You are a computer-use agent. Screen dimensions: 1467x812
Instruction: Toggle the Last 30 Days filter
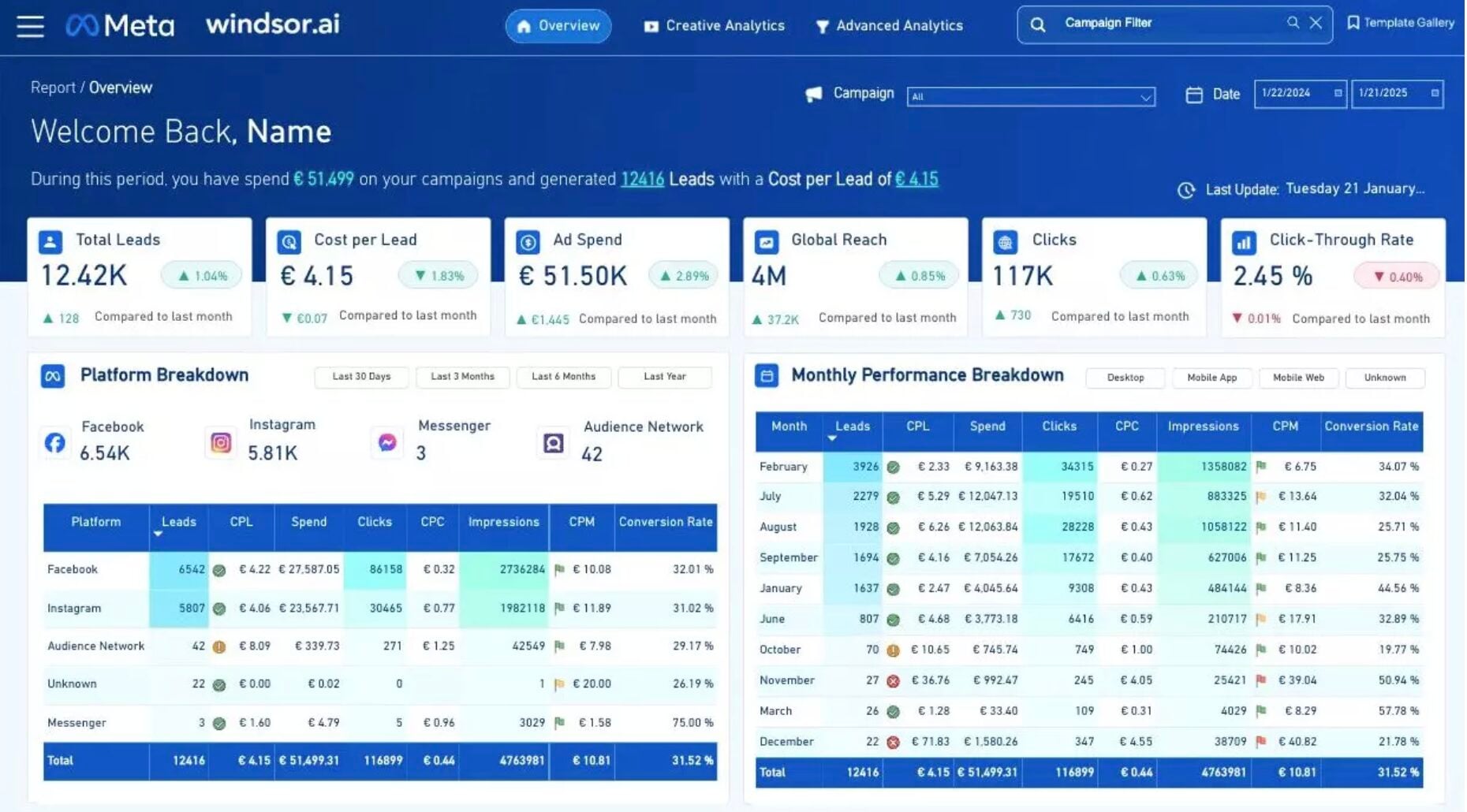pos(360,377)
